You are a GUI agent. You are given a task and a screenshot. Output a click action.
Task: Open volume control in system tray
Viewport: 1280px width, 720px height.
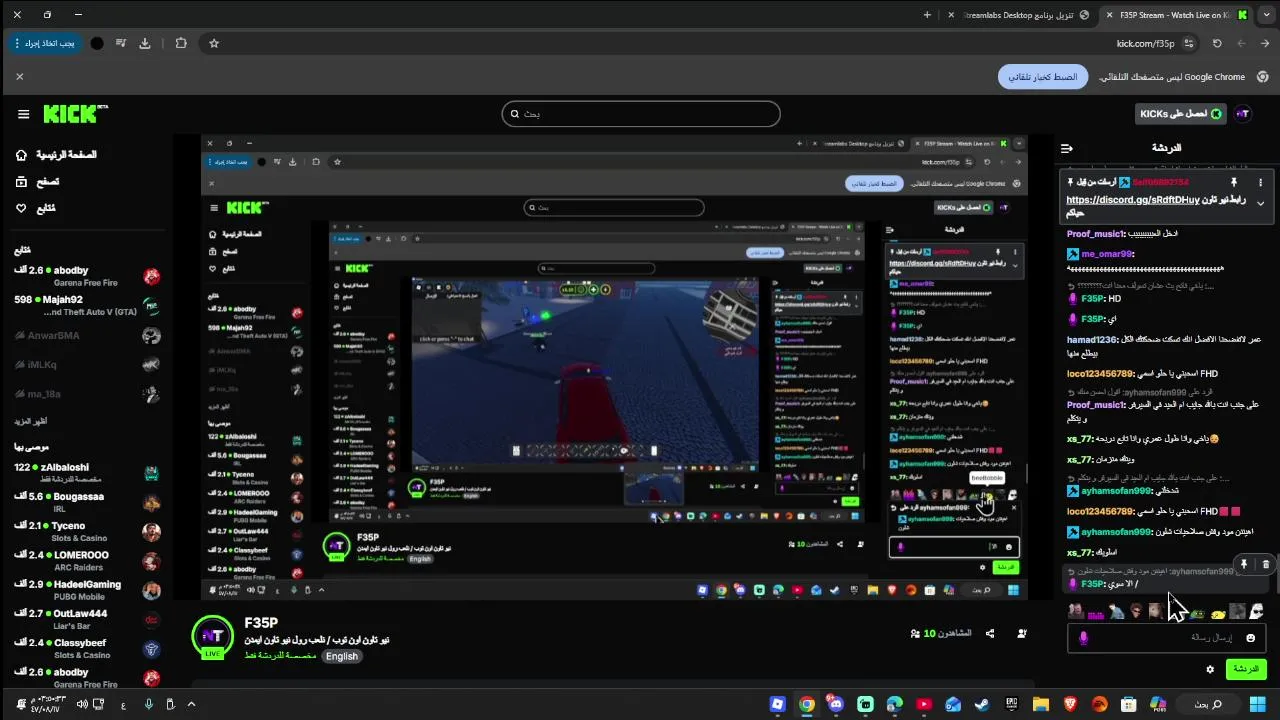pyautogui.click(x=82, y=704)
